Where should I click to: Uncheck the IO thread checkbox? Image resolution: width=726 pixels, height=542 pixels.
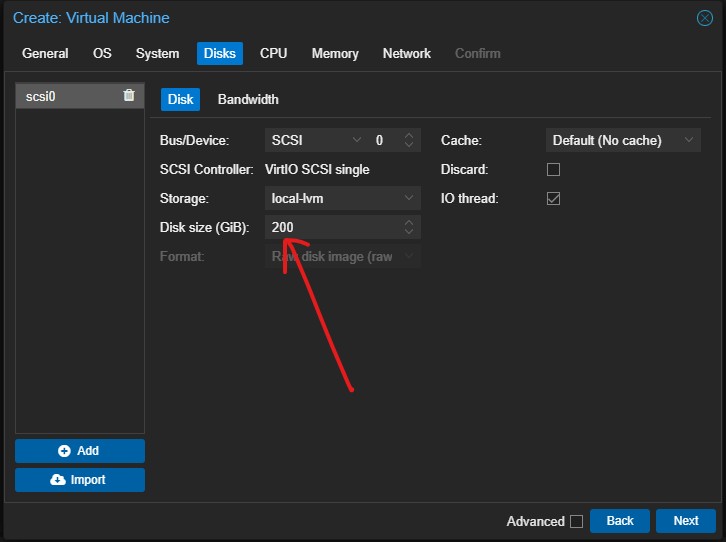point(553,199)
